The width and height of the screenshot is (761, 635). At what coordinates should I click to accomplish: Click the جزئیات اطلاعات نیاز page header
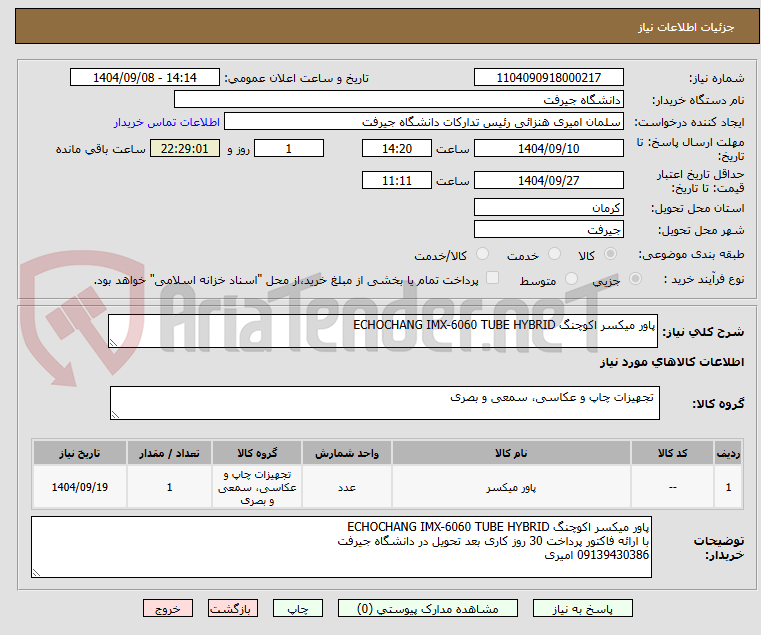(685, 27)
